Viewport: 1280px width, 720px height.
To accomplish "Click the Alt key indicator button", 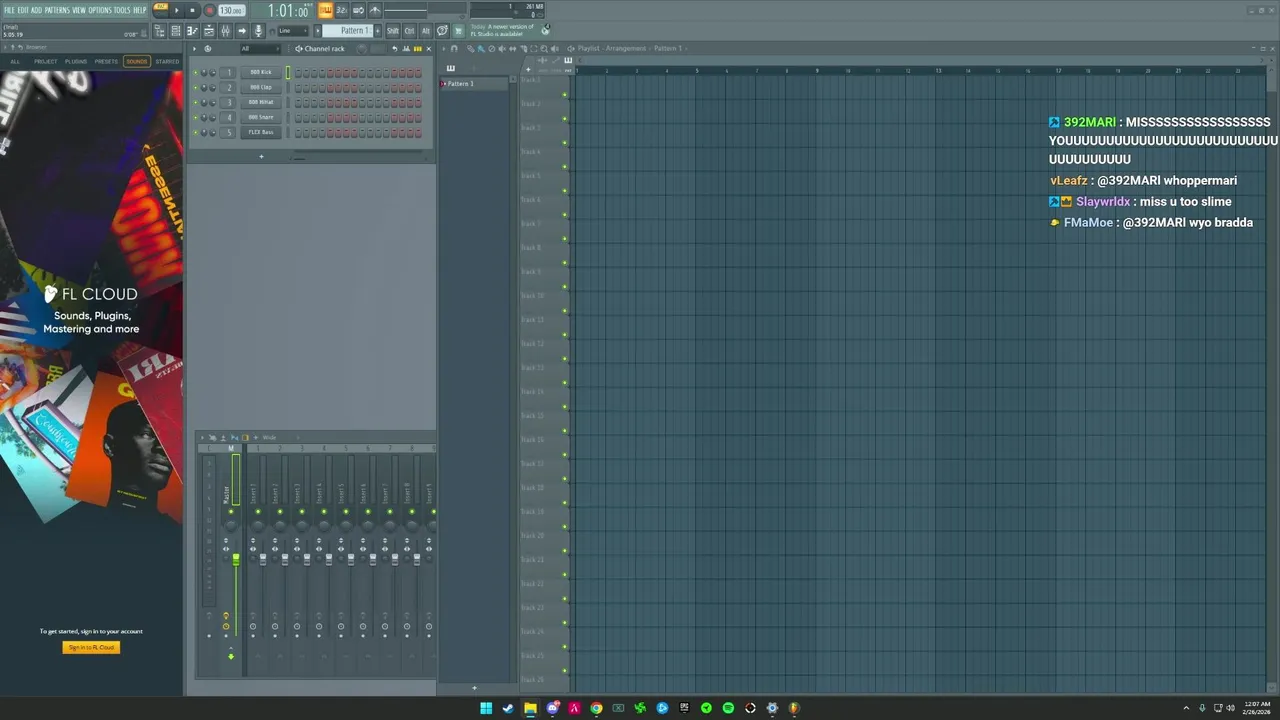I will [x=426, y=31].
